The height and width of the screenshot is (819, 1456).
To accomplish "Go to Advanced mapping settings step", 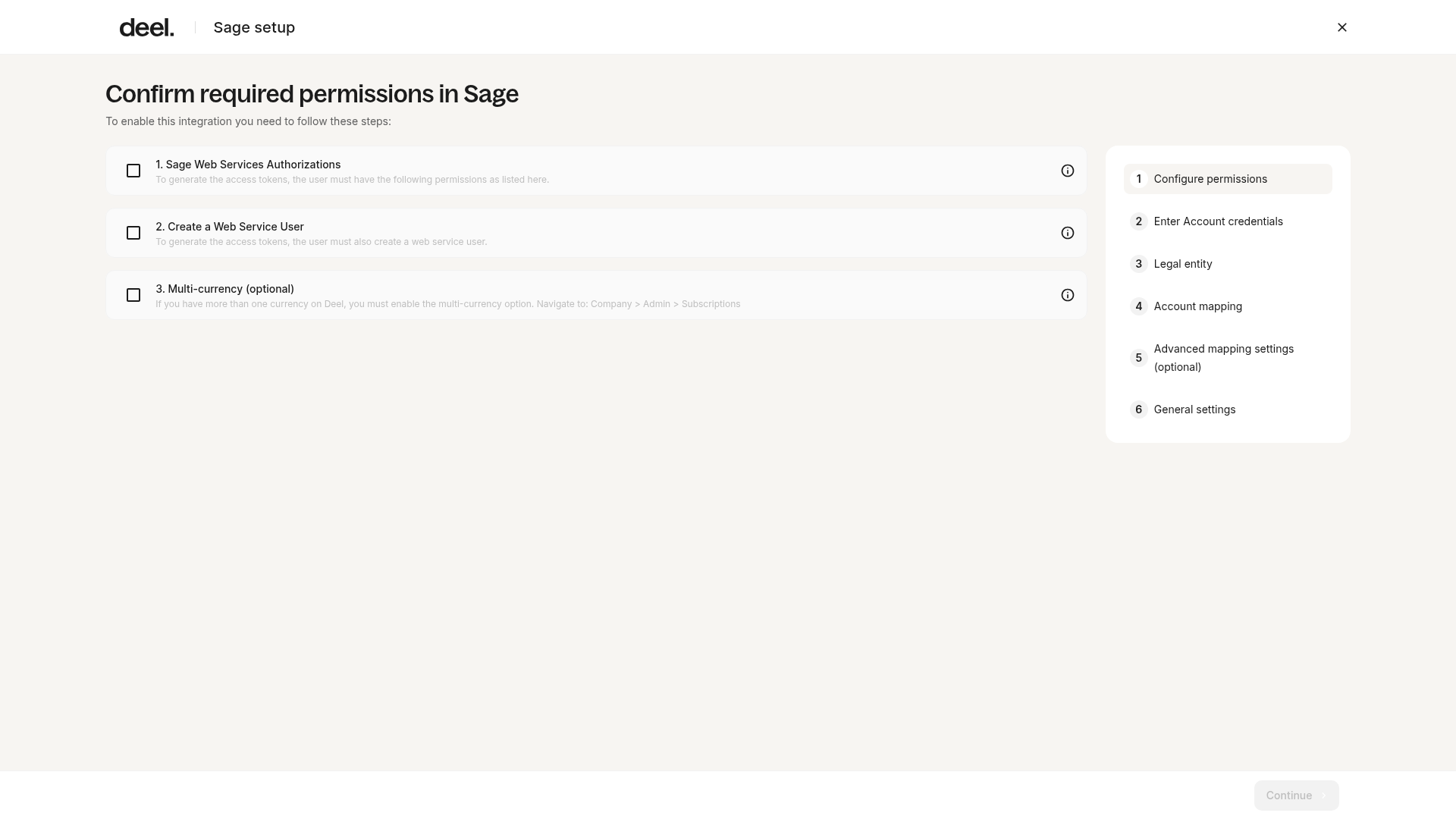I will (1228, 358).
